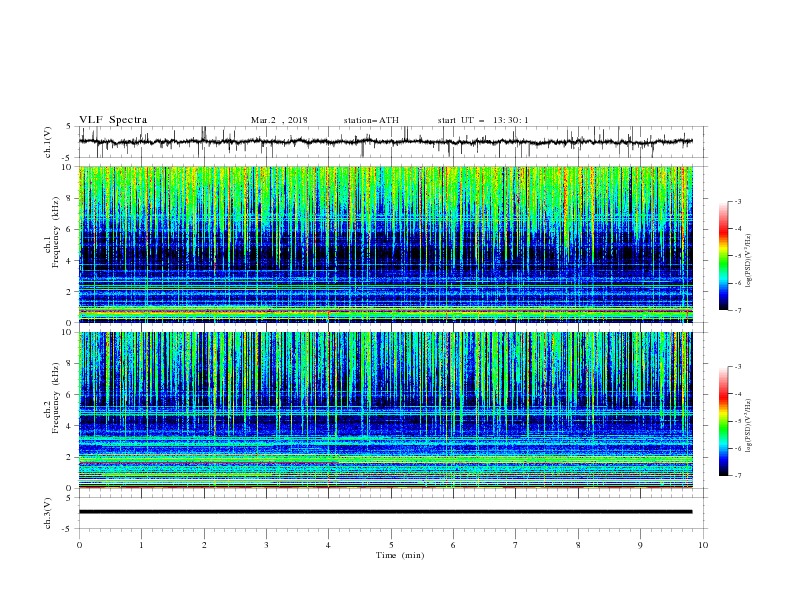The width and height of the screenshot is (792, 612).
Task: Click the 'ch.1(V)' axis label
Action: 48,142
